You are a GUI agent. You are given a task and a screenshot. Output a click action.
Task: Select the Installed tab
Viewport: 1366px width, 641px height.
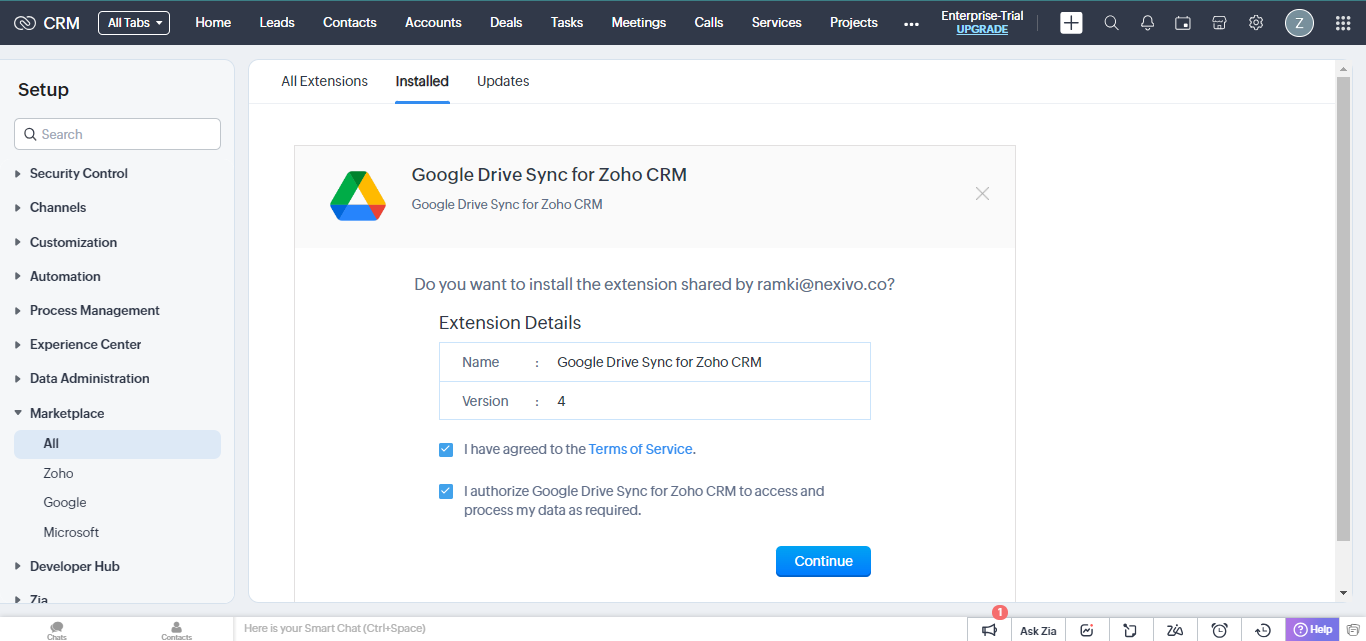tap(422, 81)
